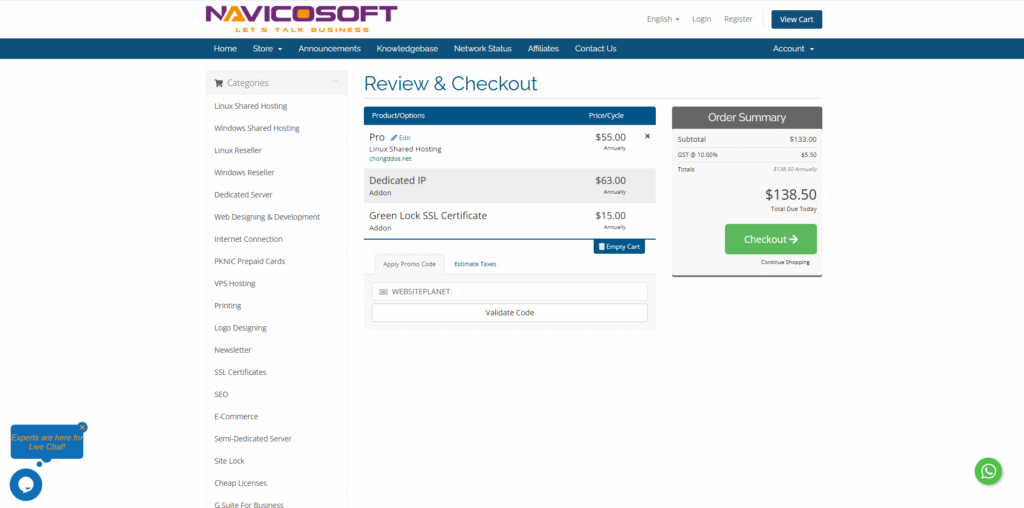1024x508 pixels.
Task: Open the Knowledgebase menu item
Action: coord(407,48)
